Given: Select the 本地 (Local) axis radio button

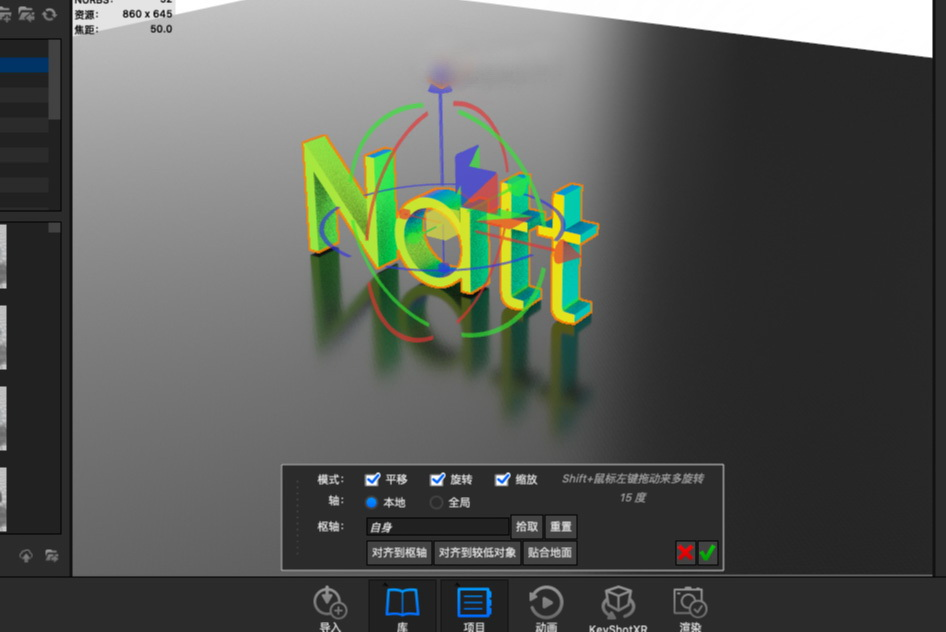Looking at the screenshot, I should pyautogui.click(x=372, y=503).
